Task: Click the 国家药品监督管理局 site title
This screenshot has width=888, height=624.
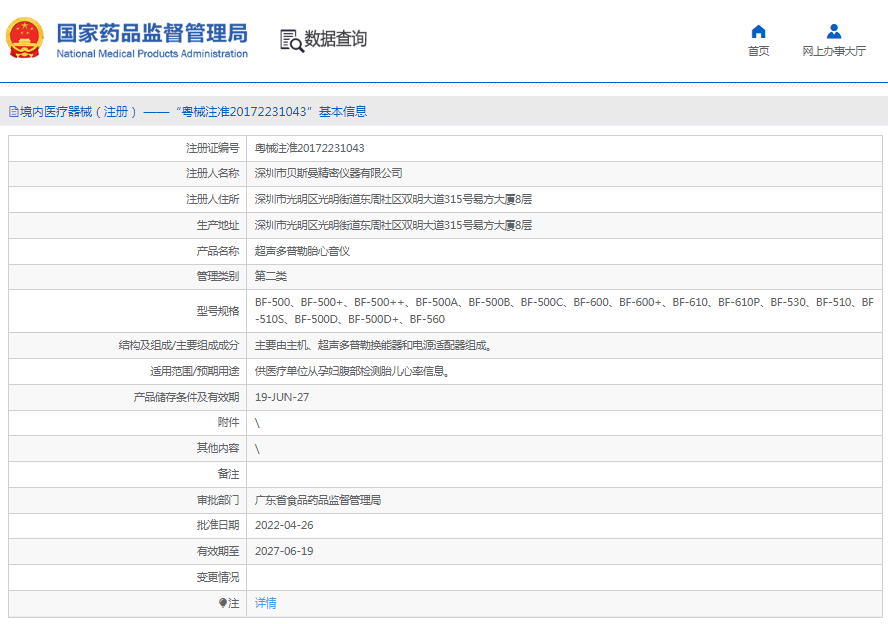Action: pyautogui.click(x=151, y=32)
